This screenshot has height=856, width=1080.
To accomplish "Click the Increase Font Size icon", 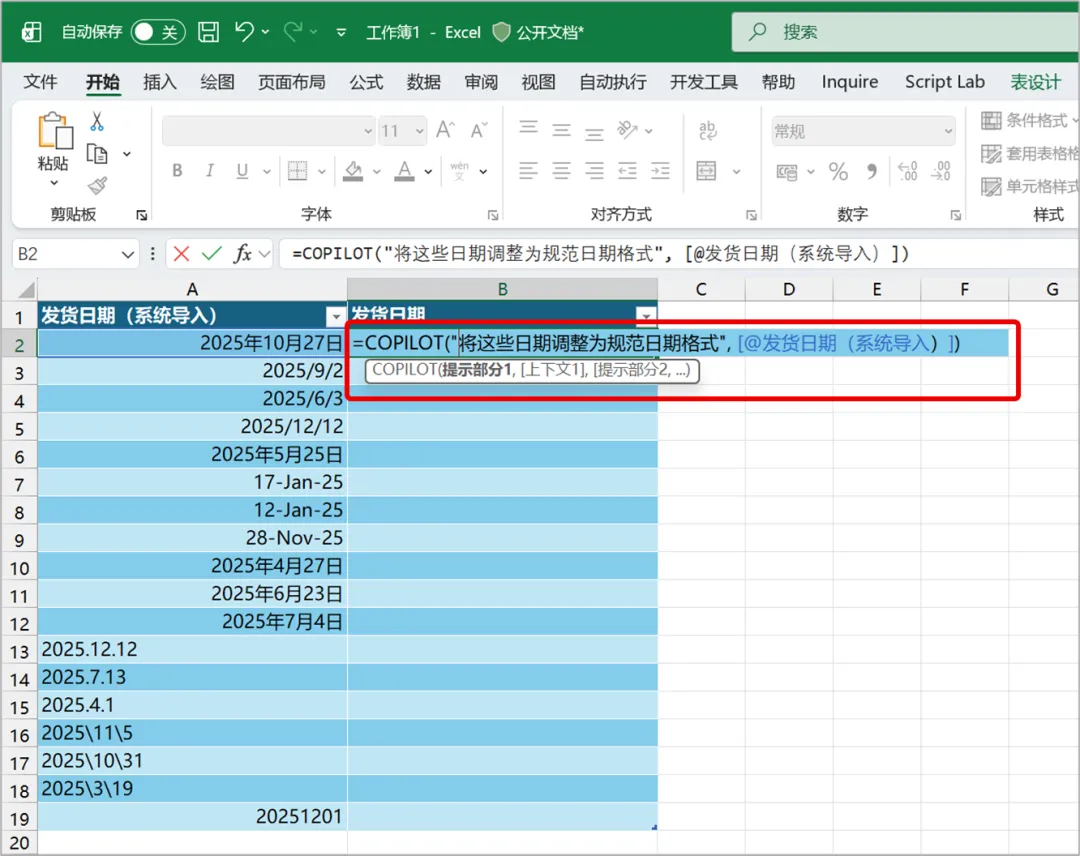I will pyautogui.click(x=445, y=130).
